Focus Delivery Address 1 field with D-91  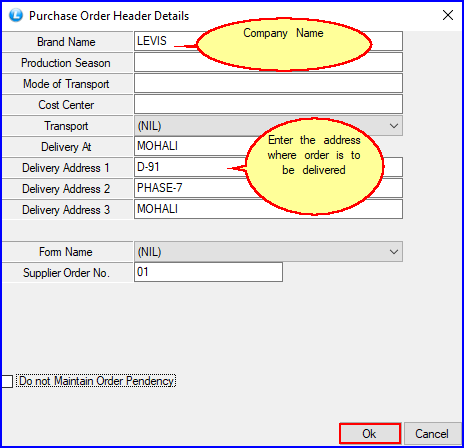tap(268, 167)
